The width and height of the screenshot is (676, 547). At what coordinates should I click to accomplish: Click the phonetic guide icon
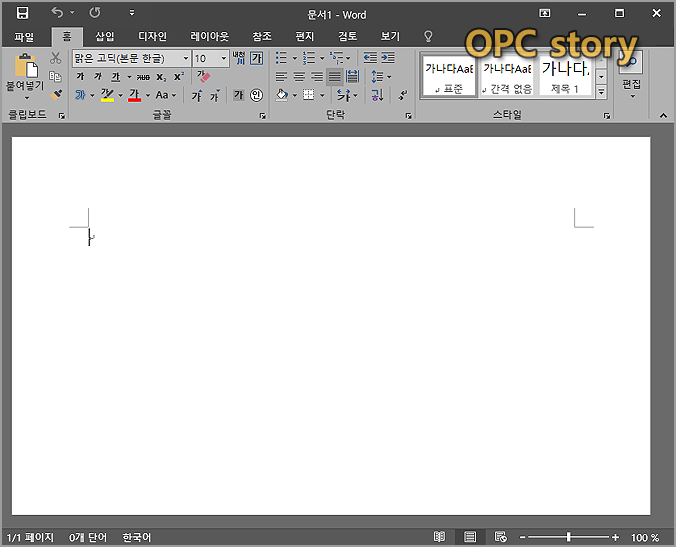point(238,58)
